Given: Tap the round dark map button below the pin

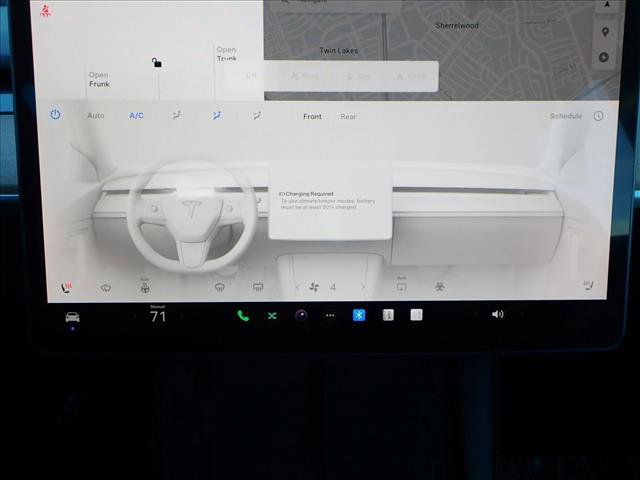Looking at the screenshot, I should (604, 57).
